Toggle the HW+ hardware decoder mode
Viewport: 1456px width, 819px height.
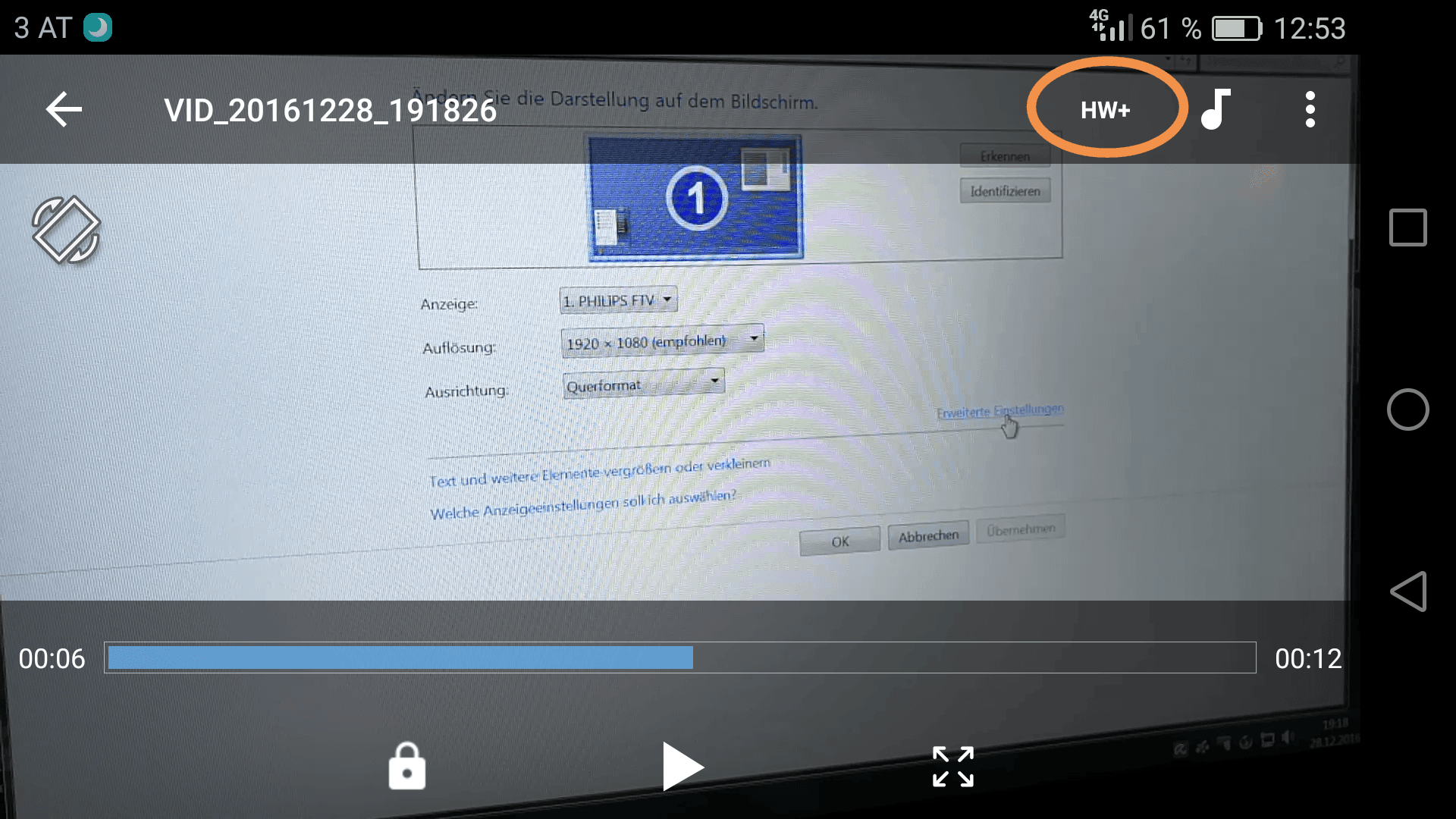(1106, 111)
